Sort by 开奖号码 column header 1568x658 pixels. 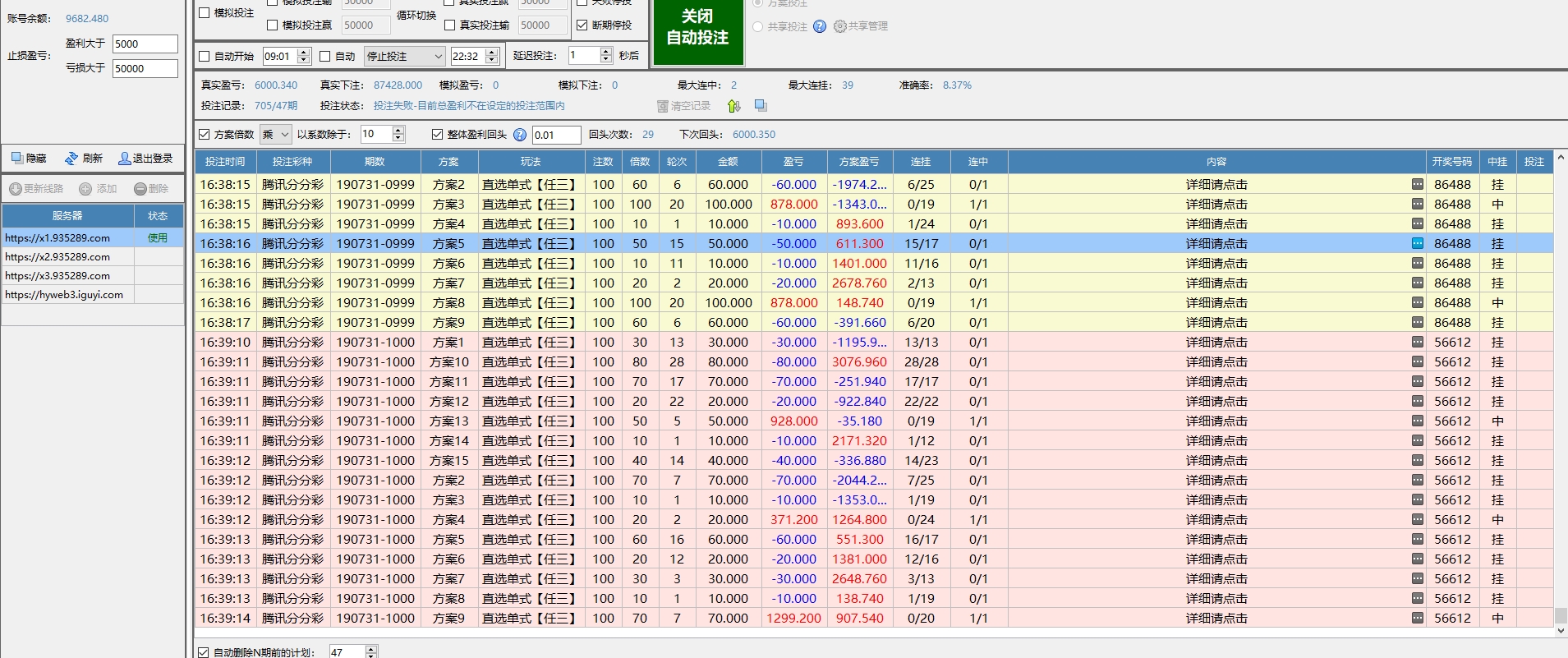pyautogui.click(x=1452, y=162)
